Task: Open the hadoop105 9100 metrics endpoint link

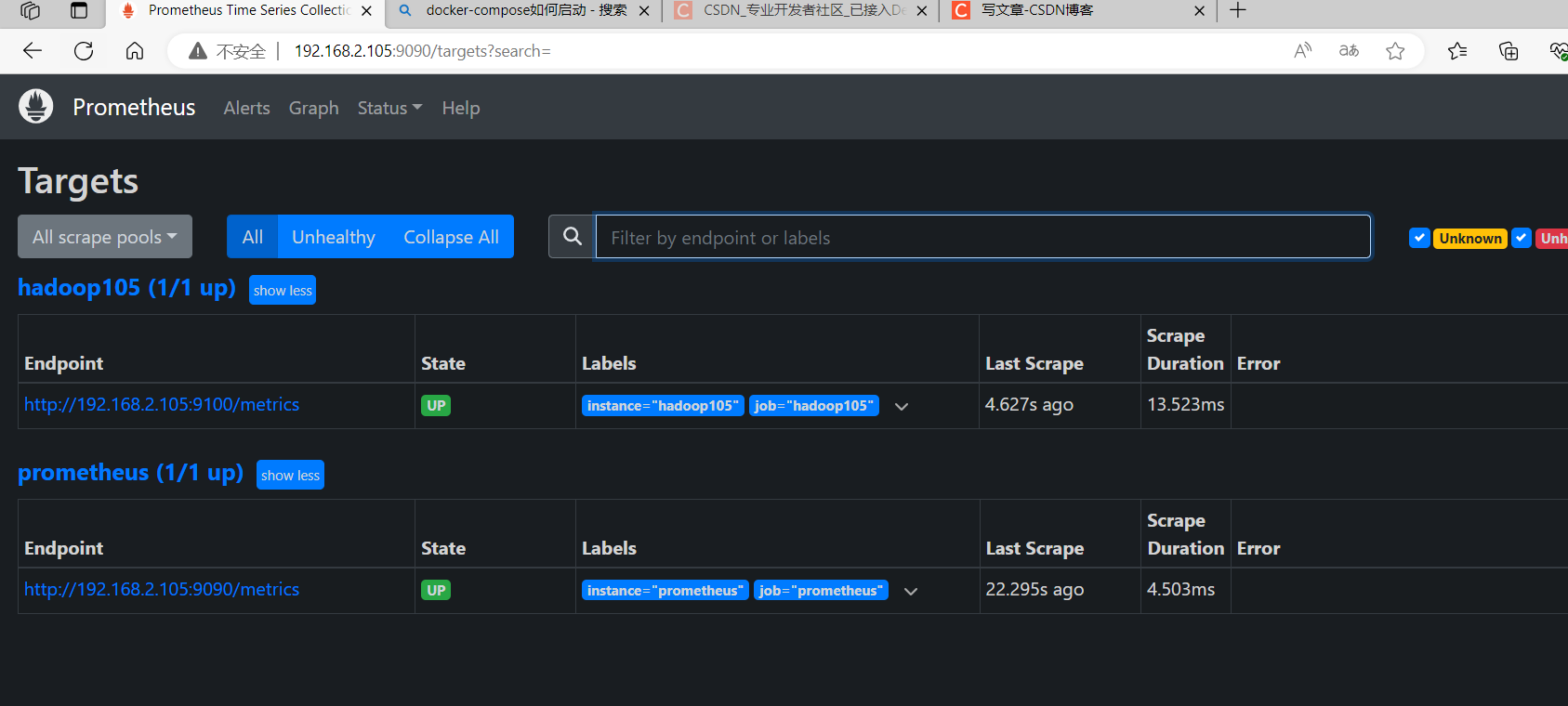Action: point(162,404)
